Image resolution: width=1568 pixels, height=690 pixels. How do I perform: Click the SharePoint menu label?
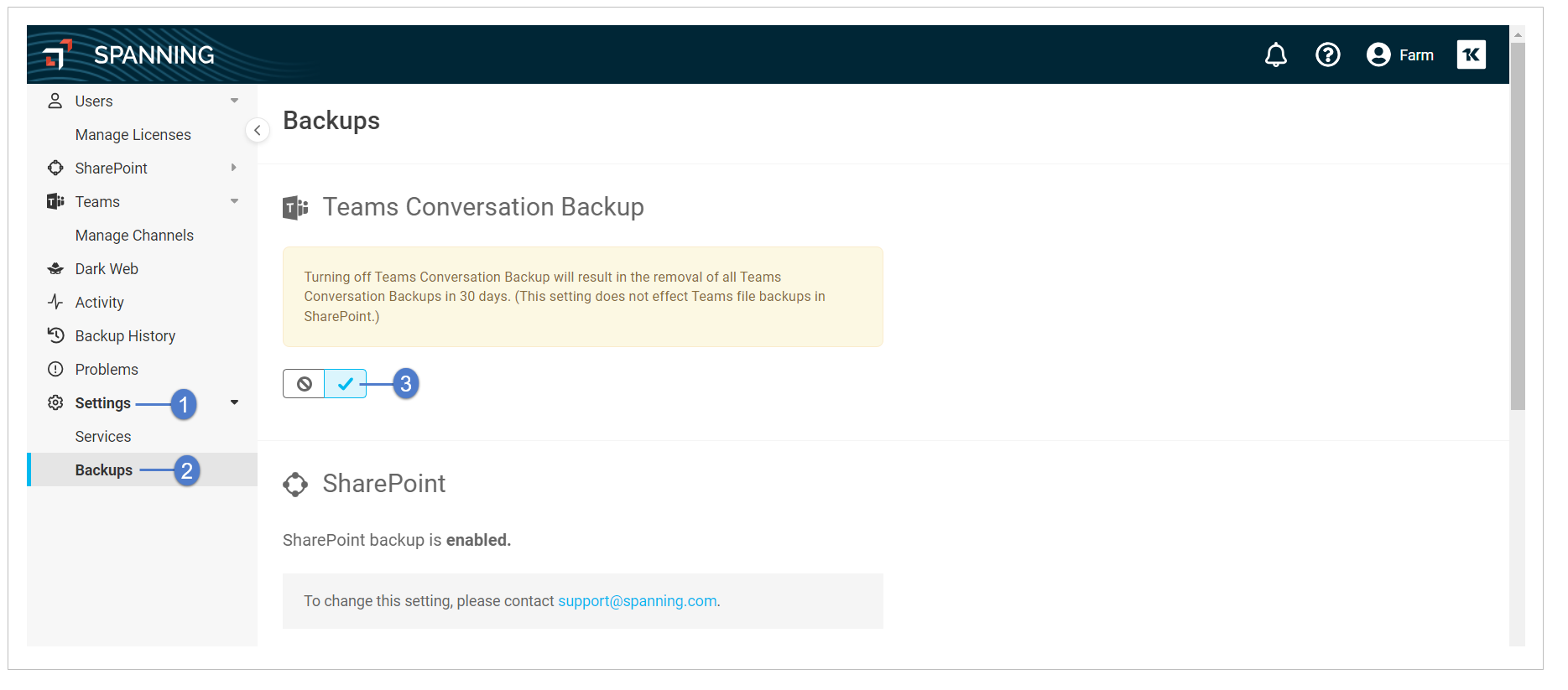tap(111, 168)
